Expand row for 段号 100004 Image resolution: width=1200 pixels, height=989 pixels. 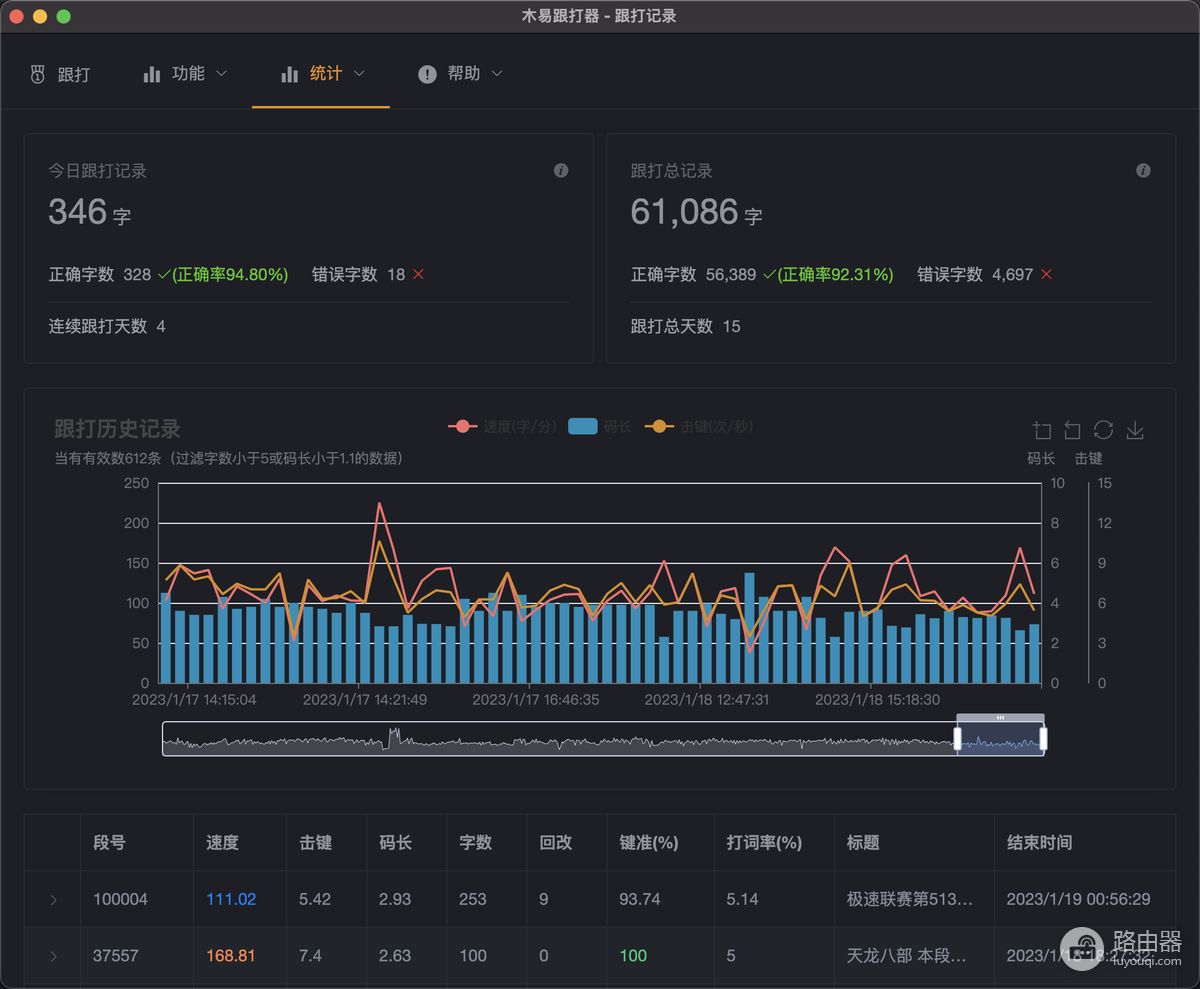pos(53,900)
